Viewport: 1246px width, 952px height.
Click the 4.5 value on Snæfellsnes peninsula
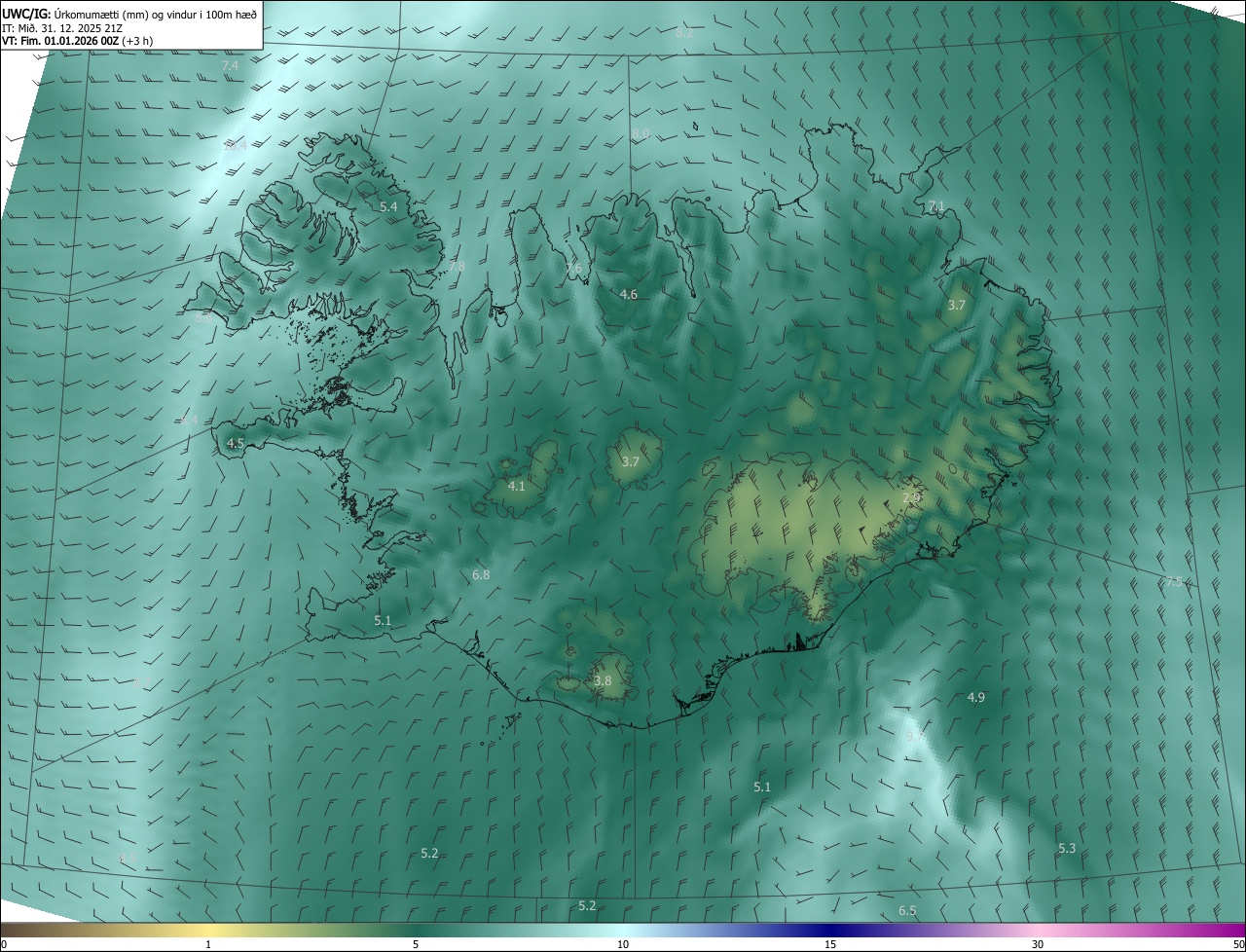click(x=235, y=443)
